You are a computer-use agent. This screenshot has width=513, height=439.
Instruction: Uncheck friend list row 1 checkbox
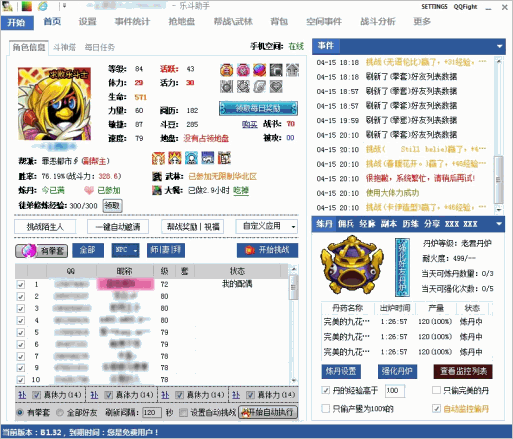pos(21,285)
